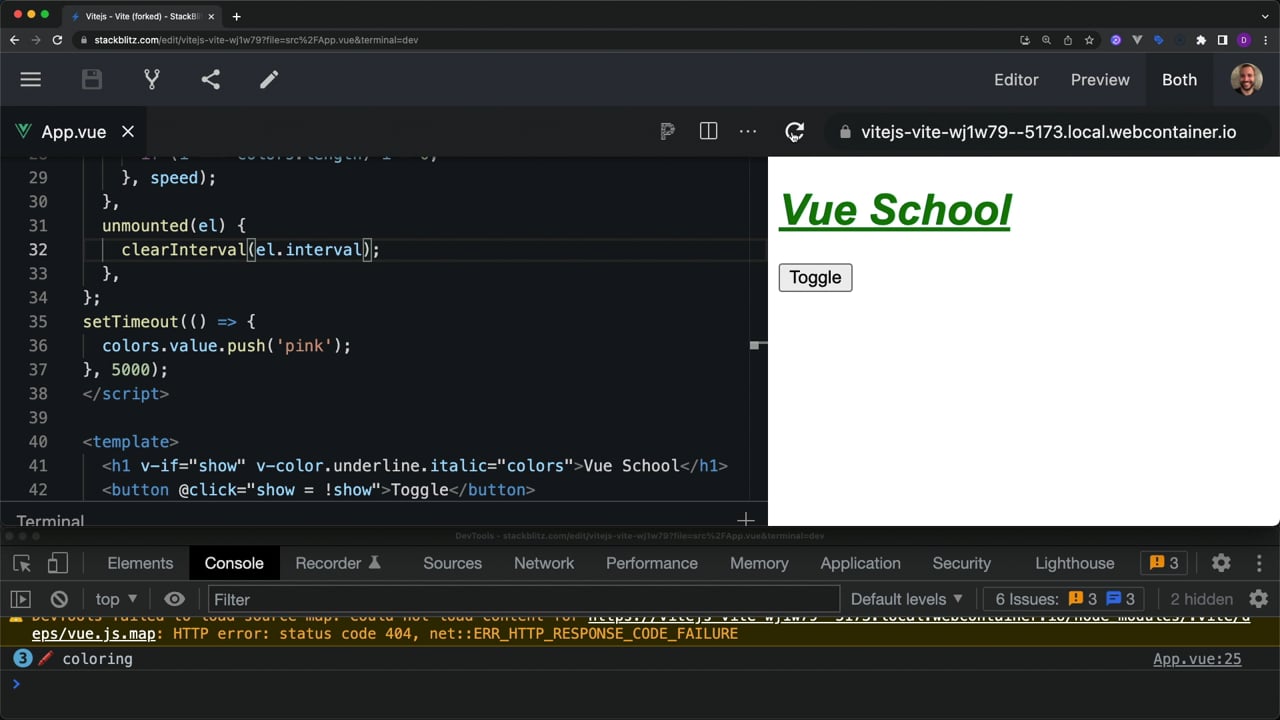Switch to Preview view
The height and width of the screenshot is (720, 1280).
(1100, 80)
